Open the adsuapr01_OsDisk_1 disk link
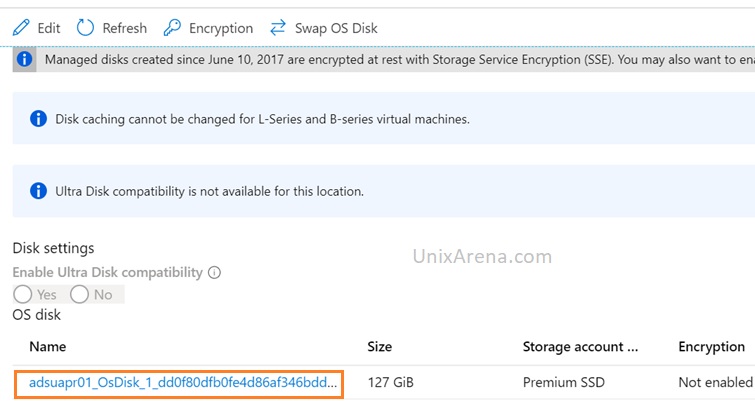Image resolution: width=755 pixels, height=409 pixels. (x=183, y=383)
